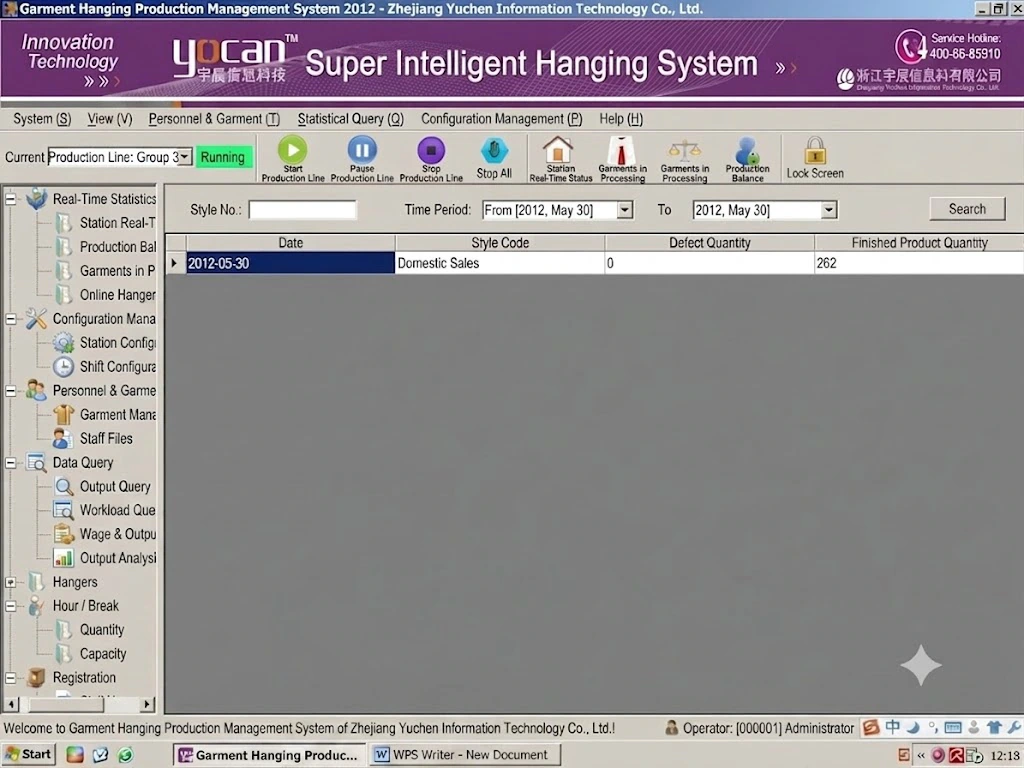
Task: Open the System (S) menu
Action: click(x=42, y=119)
